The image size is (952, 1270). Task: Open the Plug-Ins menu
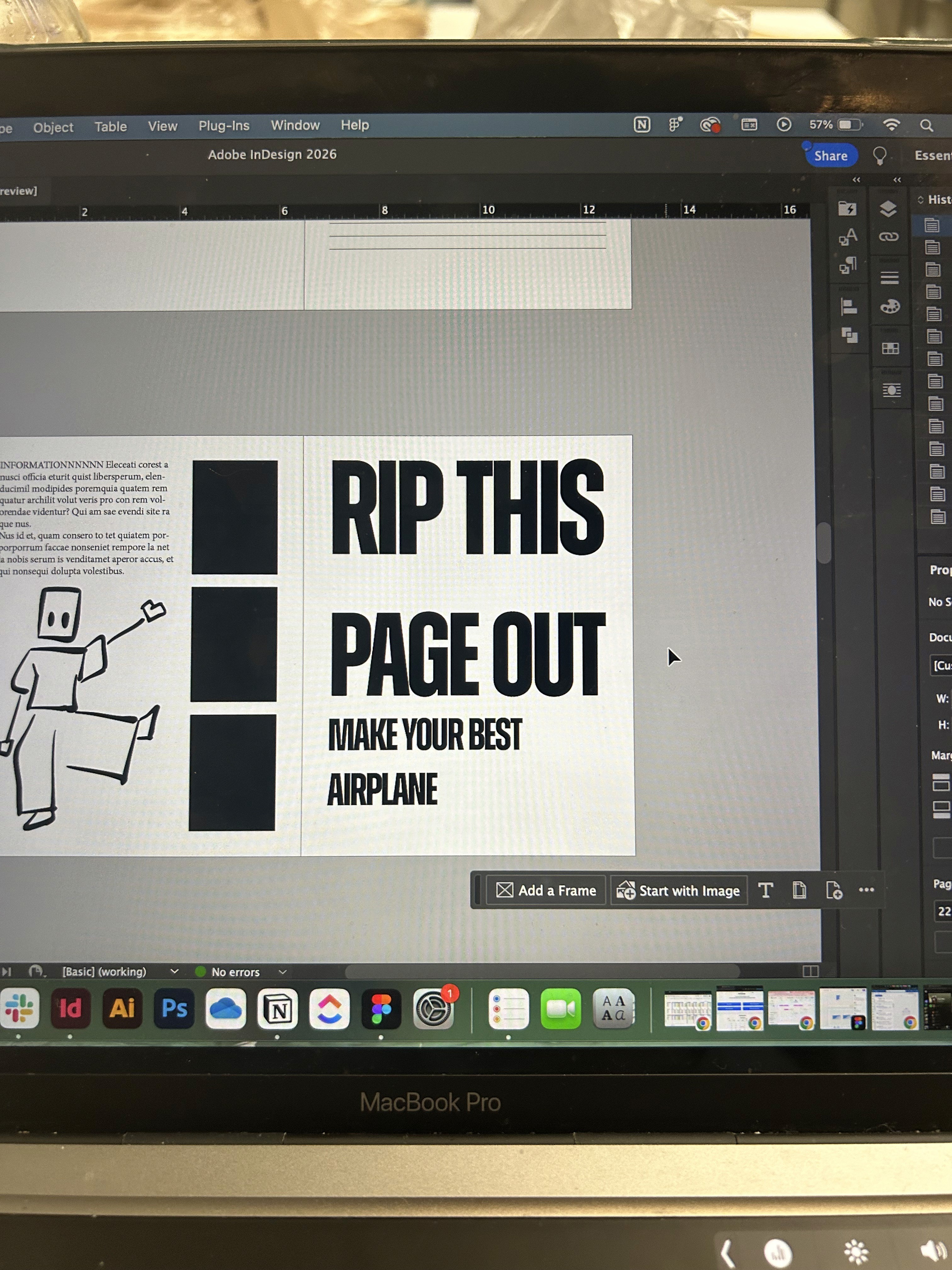tap(224, 126)
